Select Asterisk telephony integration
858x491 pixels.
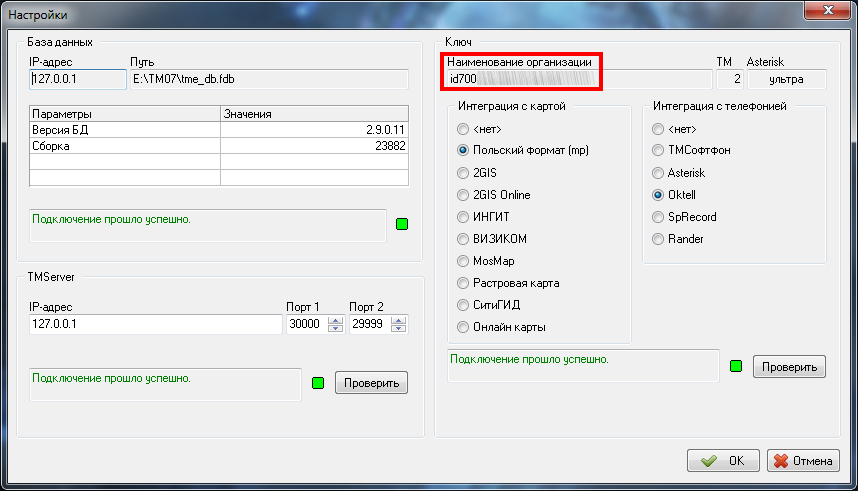point(658,173)
